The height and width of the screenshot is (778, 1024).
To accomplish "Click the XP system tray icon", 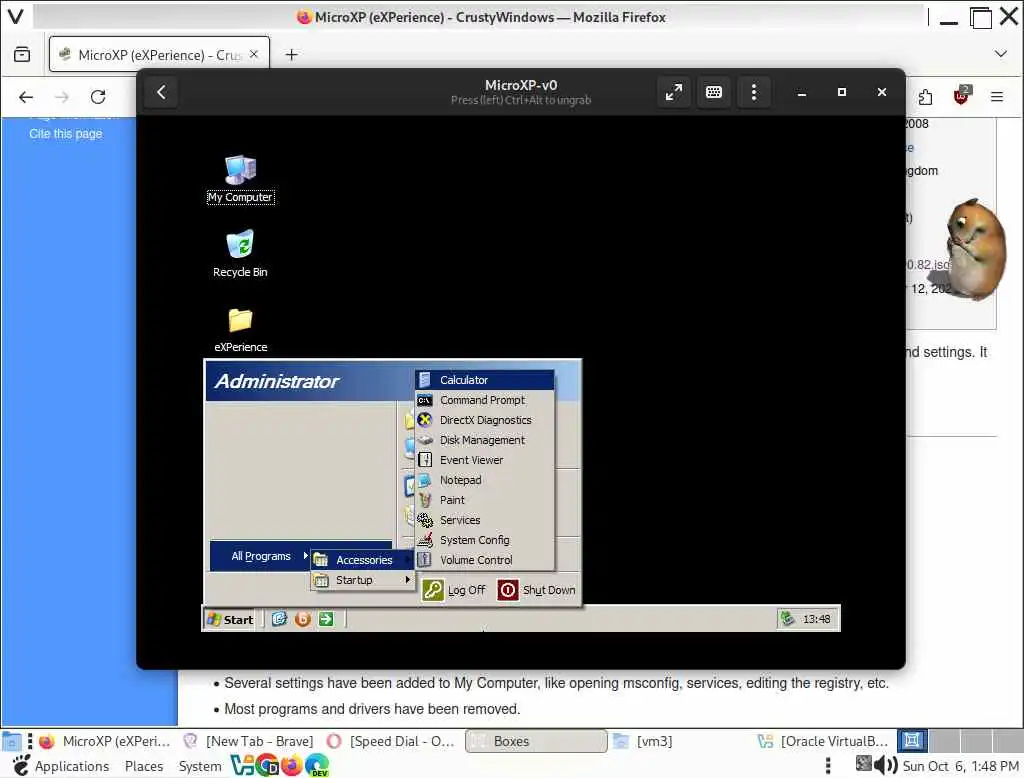I will 788,619.
